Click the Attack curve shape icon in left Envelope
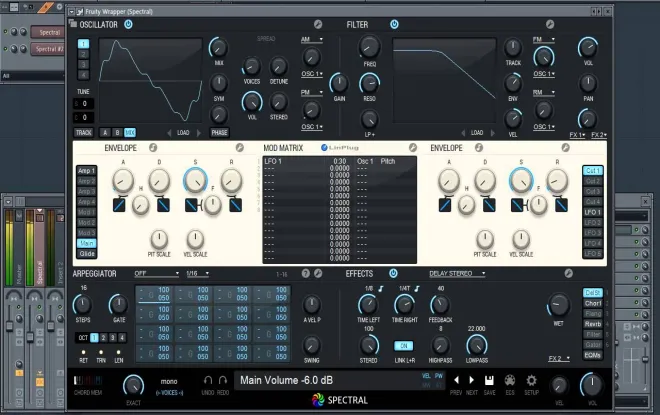This screenshot has width=660, height=415. point(119,205)
